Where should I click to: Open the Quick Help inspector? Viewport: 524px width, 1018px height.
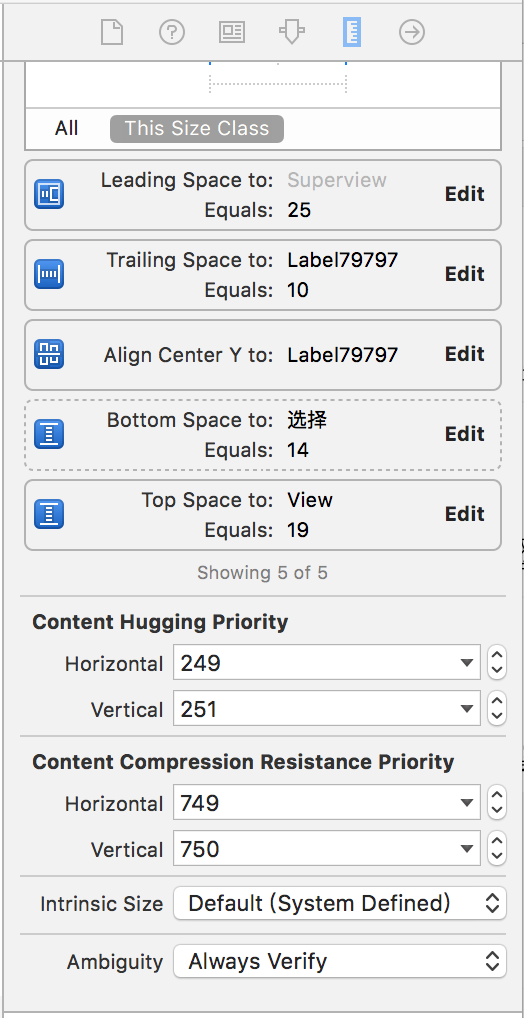(172, 32)
